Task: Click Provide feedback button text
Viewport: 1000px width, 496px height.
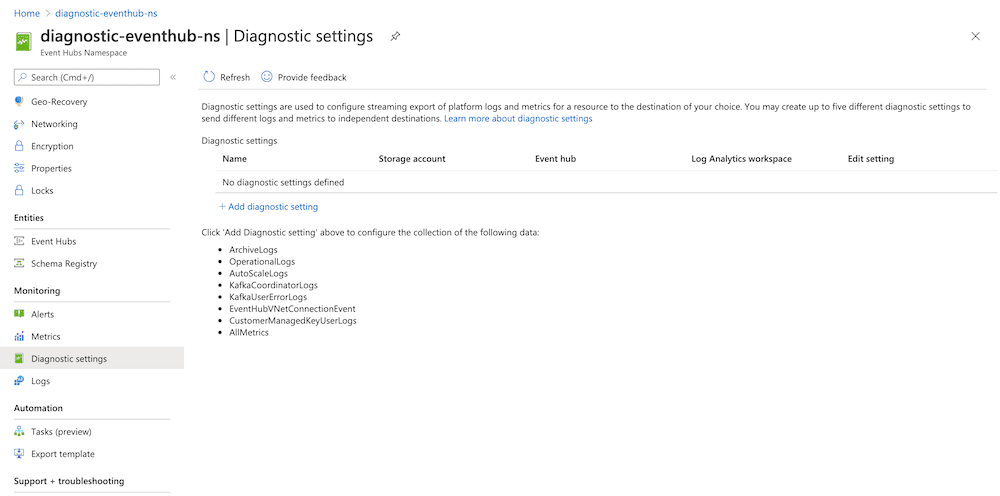Action: (312, 78)
